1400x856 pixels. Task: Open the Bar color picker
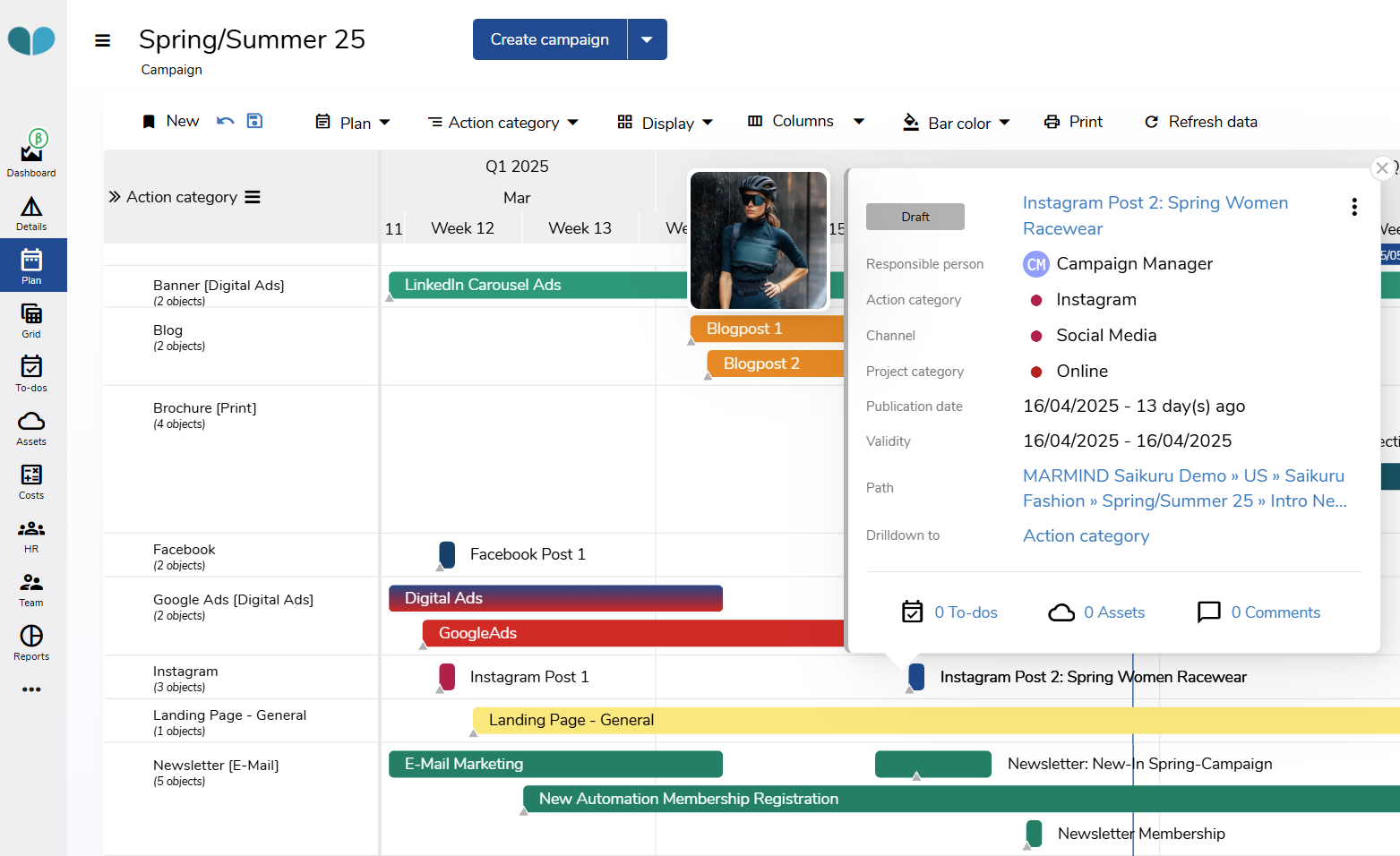(957, 122)
